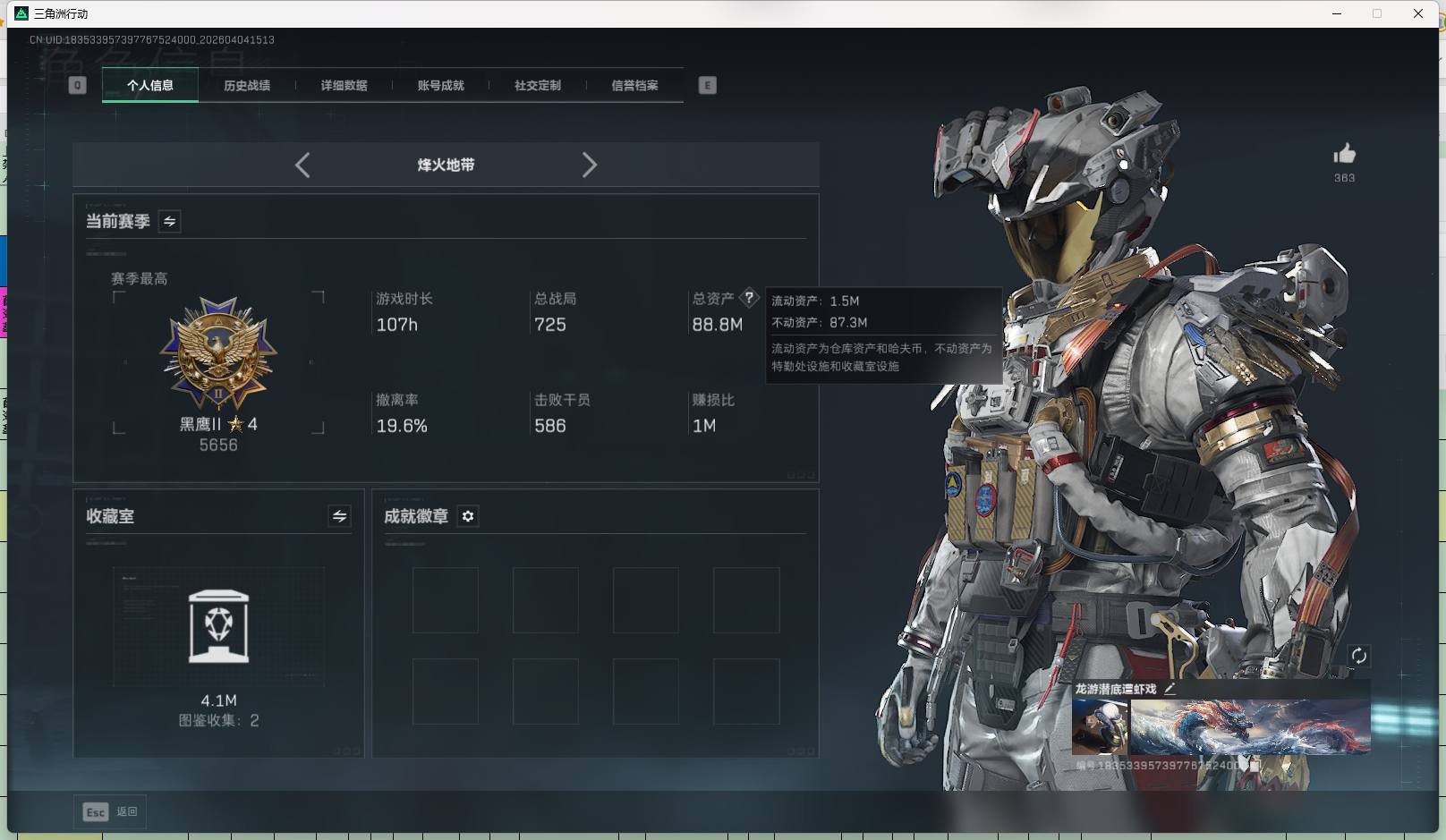Viewport: 1446px width, 840px height.
Task: Click the character rotate refresh icon
Action: (x=1359, y=656)
